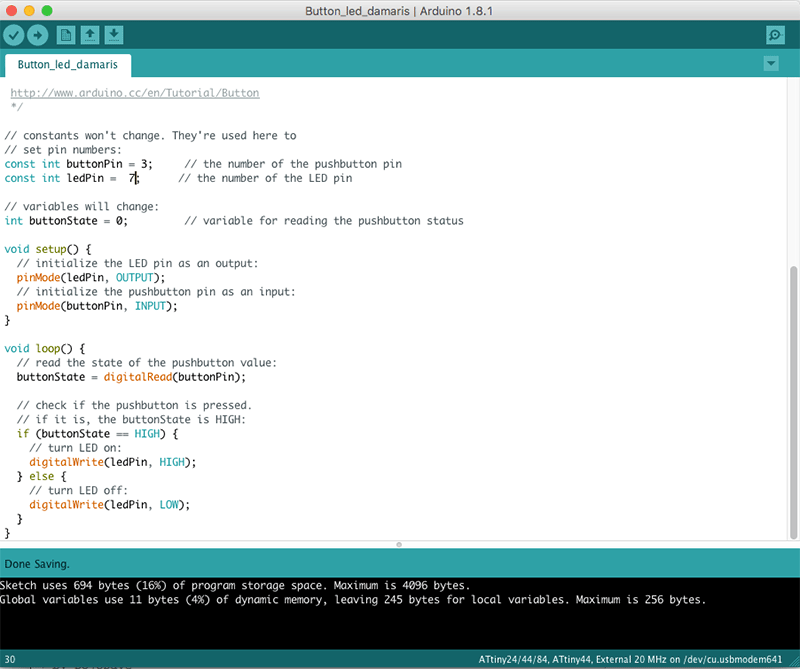Click '// the number of the pushbutton pin' comment
800x669 pixels.
click(293, 164)
